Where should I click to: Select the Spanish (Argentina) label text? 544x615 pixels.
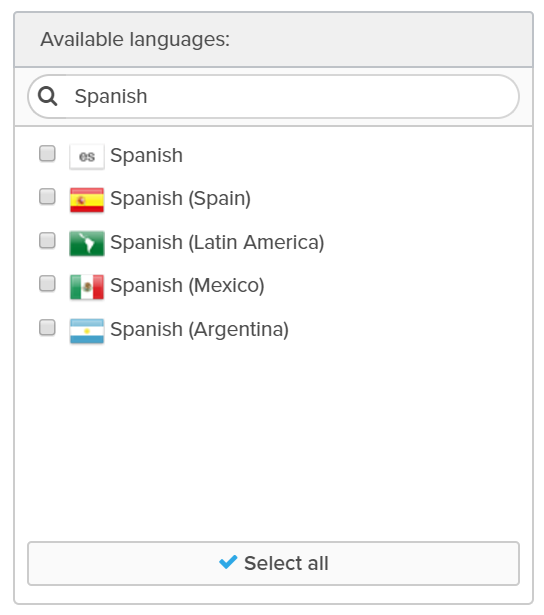(199, 329)
